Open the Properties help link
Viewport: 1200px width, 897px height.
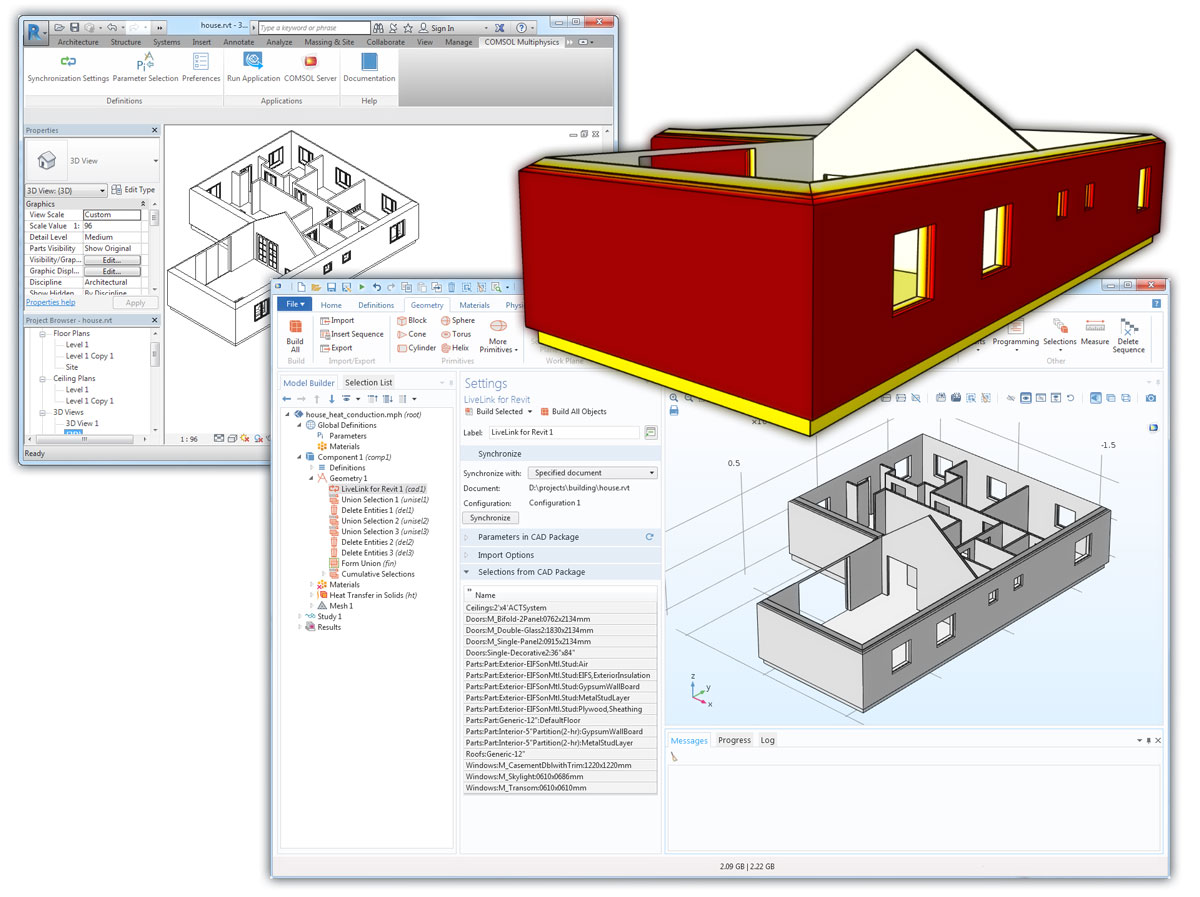[50, 302]
